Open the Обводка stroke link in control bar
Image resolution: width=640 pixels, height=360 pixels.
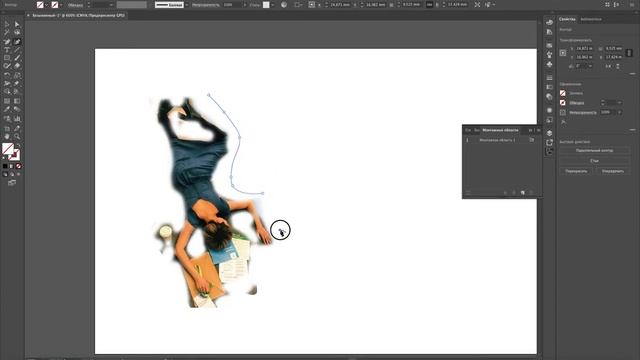pos(76,5)
